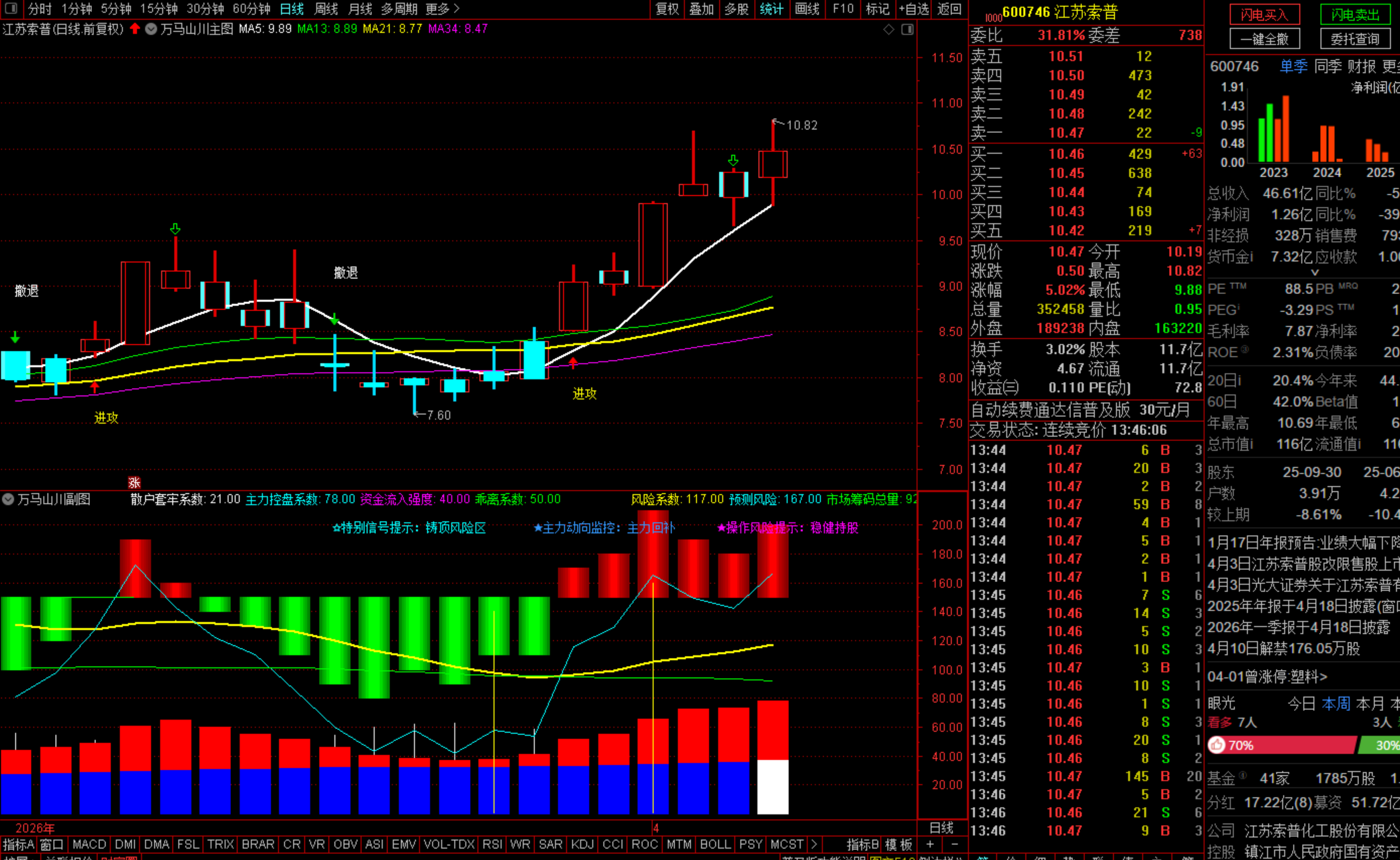
Task: Toggle 万马山川副图 indicator round button
Action: tap(8, 499)
